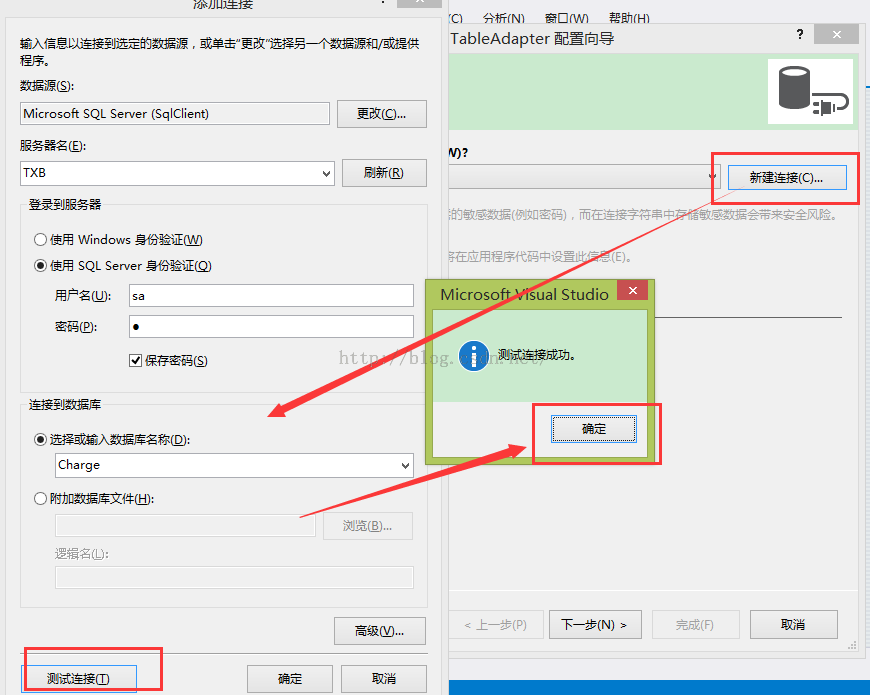This screenshot has width=870, height=695.
Task: Open the server name TXB dropdown
Action: (x=327, y=174)
